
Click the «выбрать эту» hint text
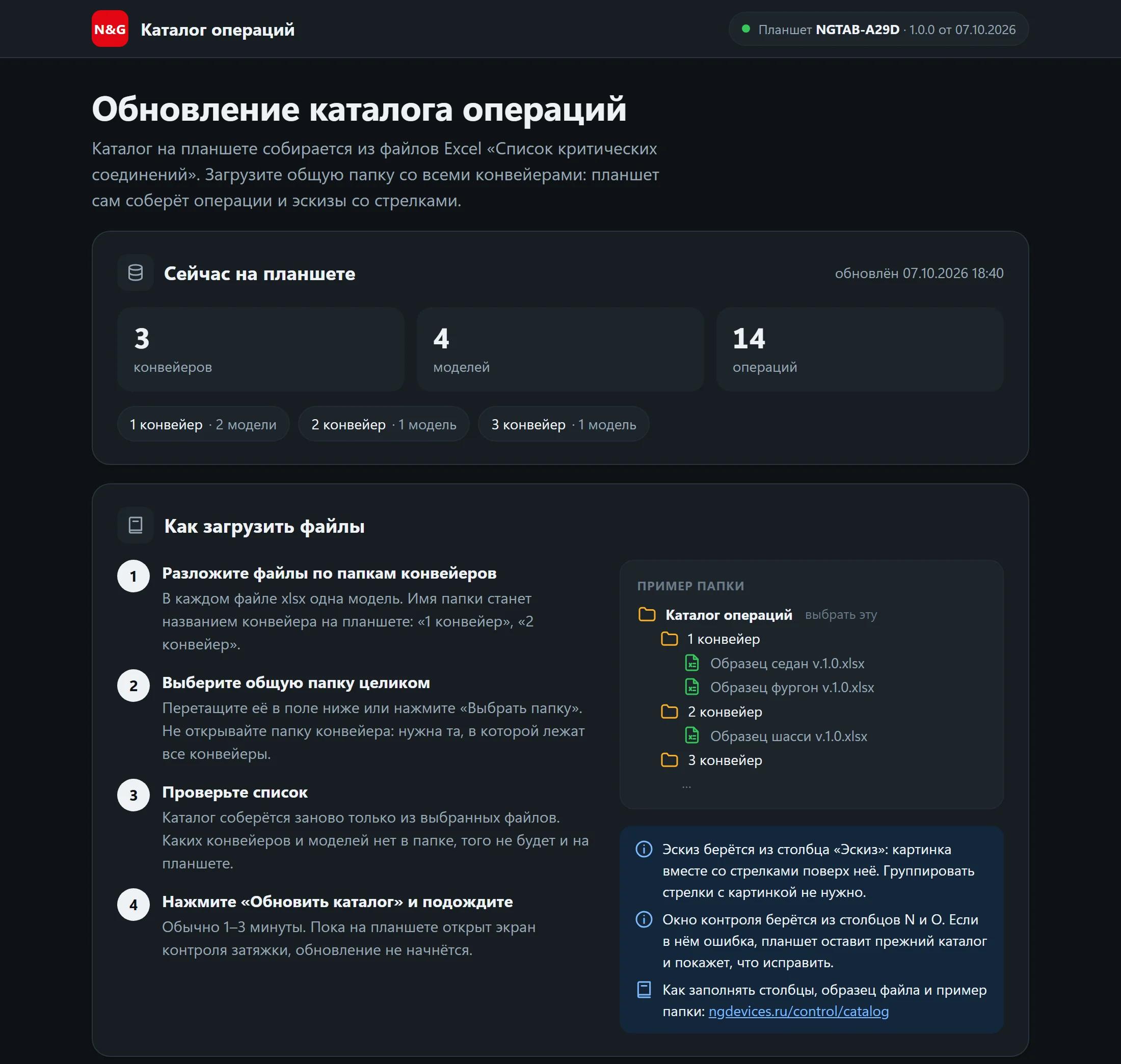pyautogui.click(x=841, y=615)
